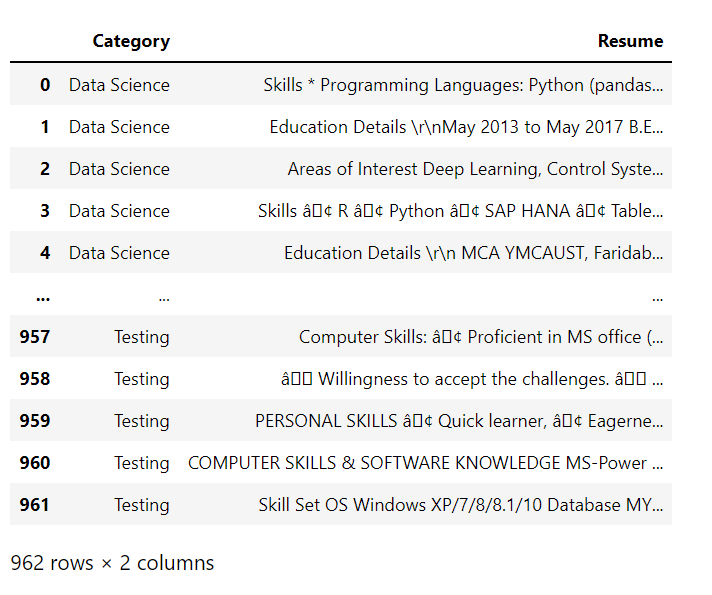Click the Skills Programming Languages resume cell

pos(463,85)
